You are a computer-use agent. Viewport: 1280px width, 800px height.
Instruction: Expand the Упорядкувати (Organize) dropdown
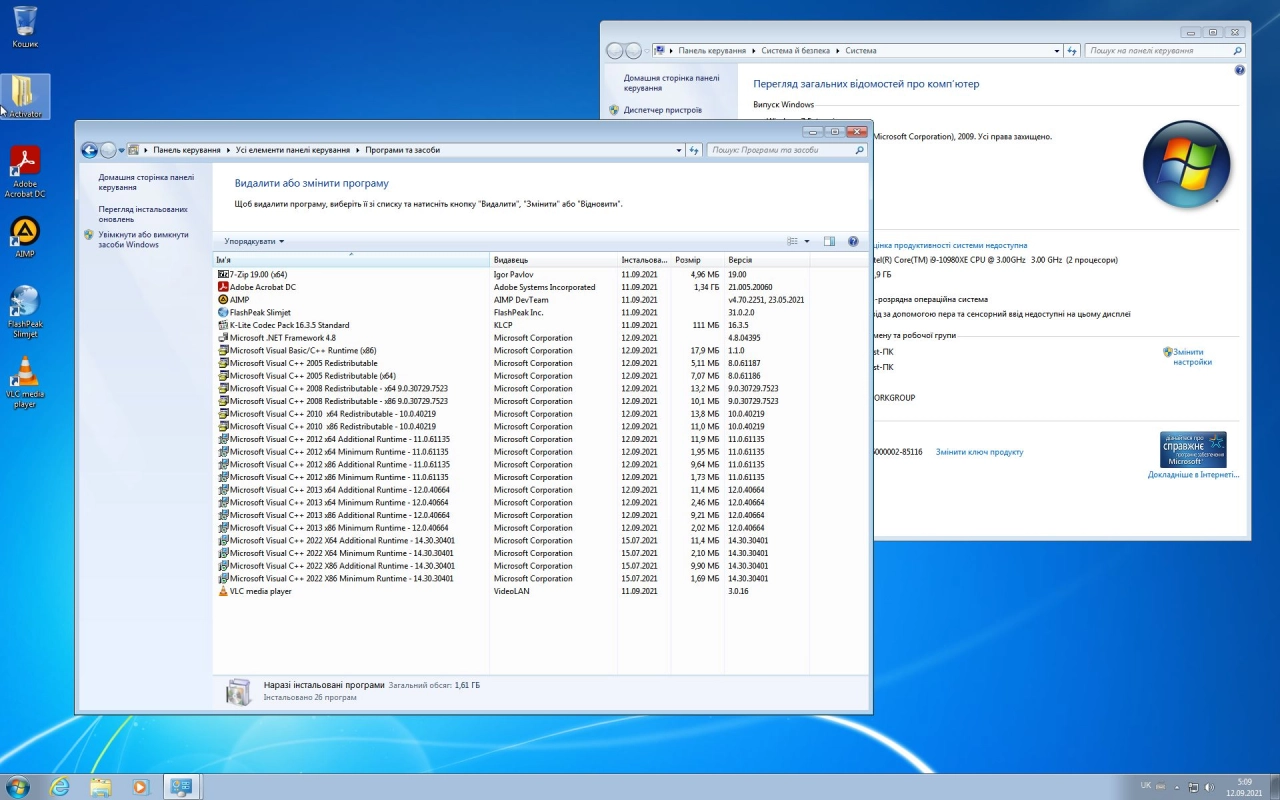click(x=254, y=241)
